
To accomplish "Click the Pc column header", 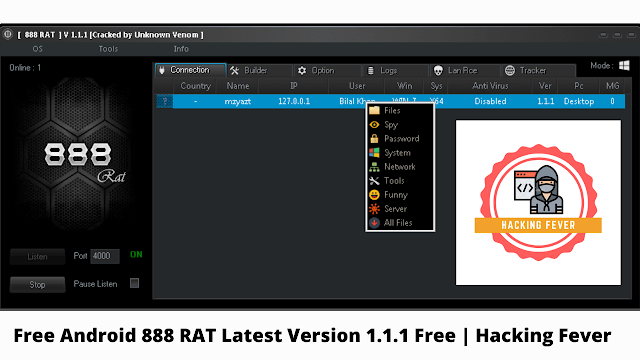I will click(x=579, y=86).
